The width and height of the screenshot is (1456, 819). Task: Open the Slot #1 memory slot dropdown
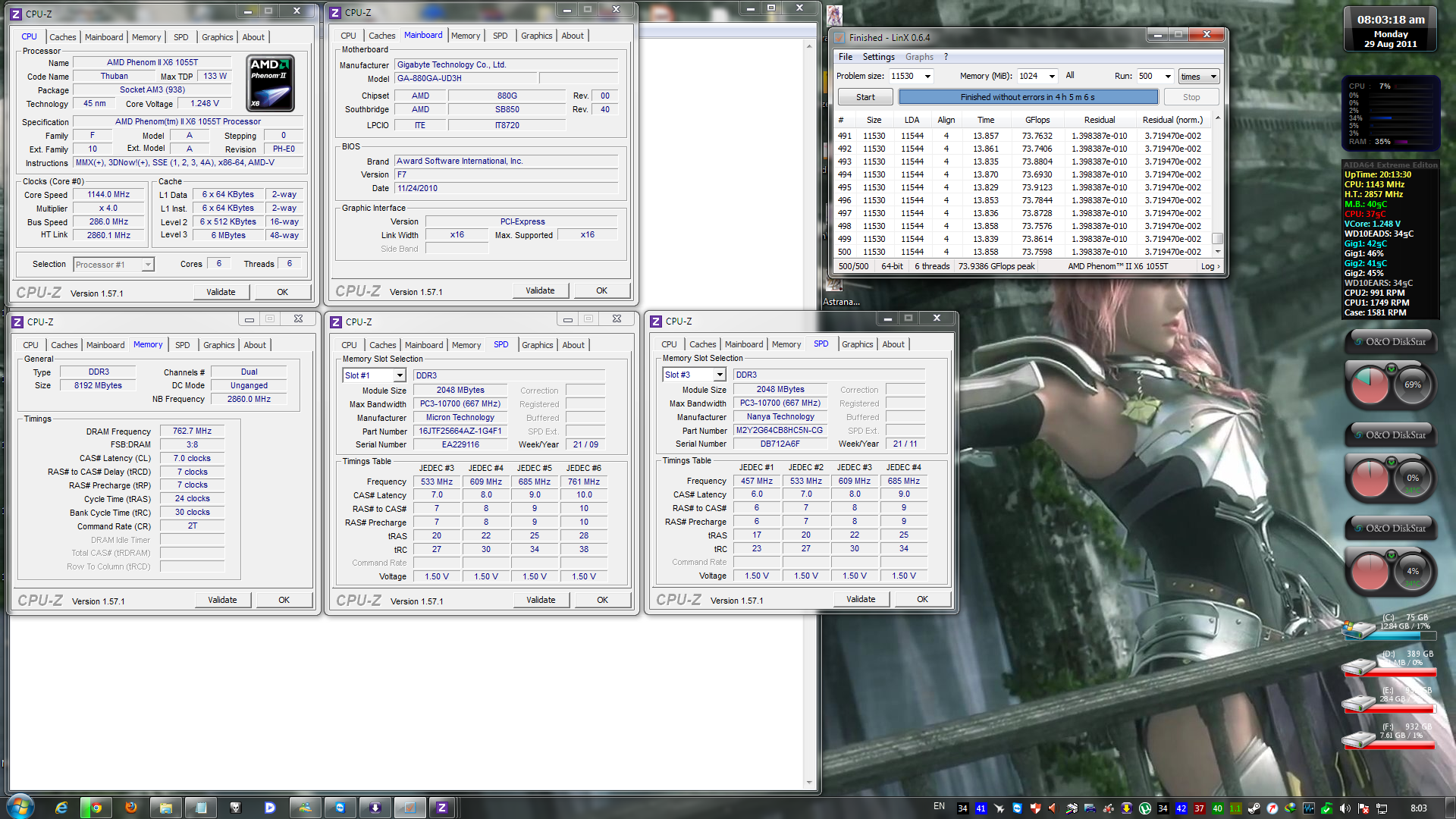(400, 375)
